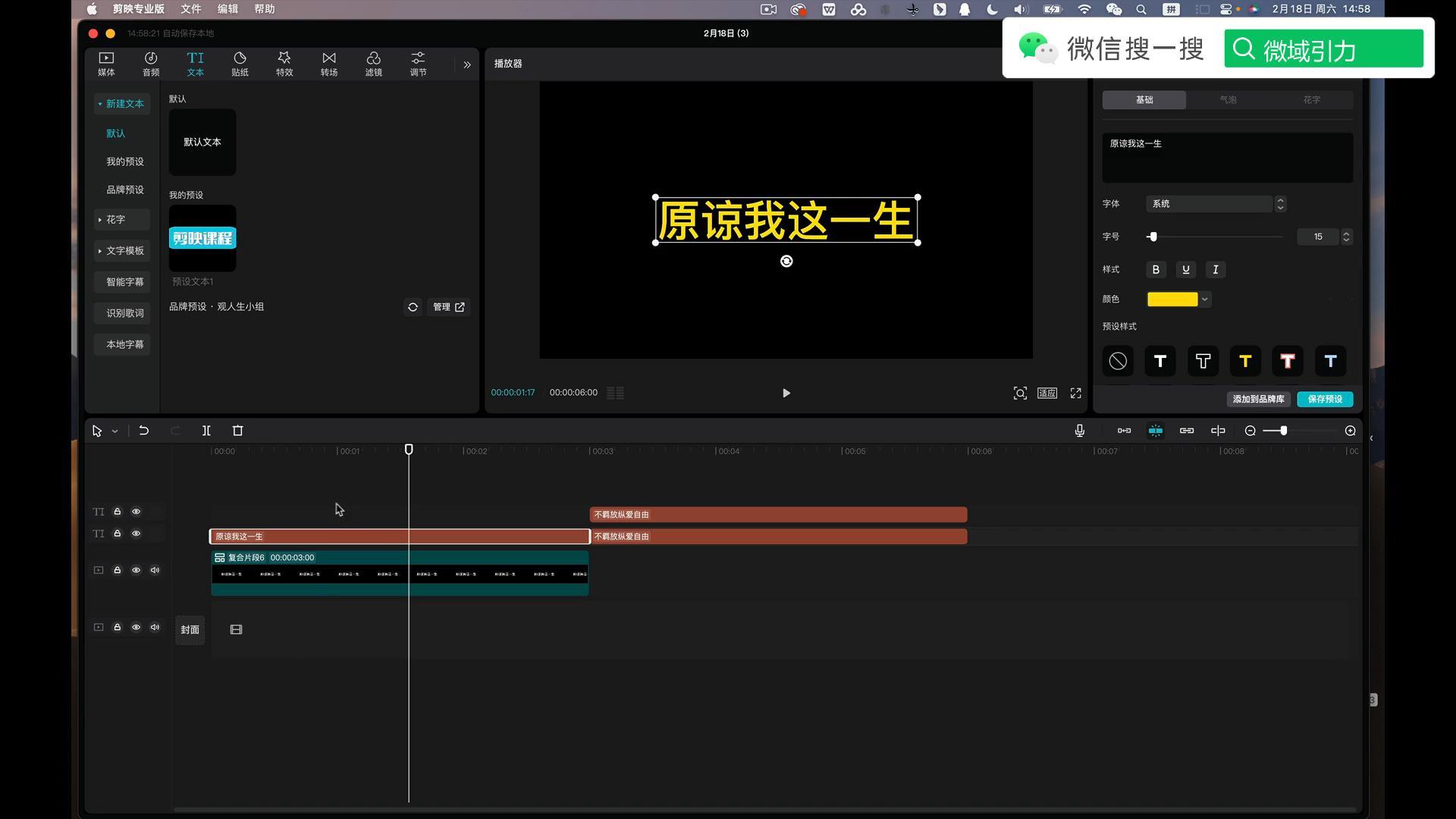This screenshot has height=819, width=1456.
Task: Apply the red-outlined T preset style
Action: [1288, 361]
